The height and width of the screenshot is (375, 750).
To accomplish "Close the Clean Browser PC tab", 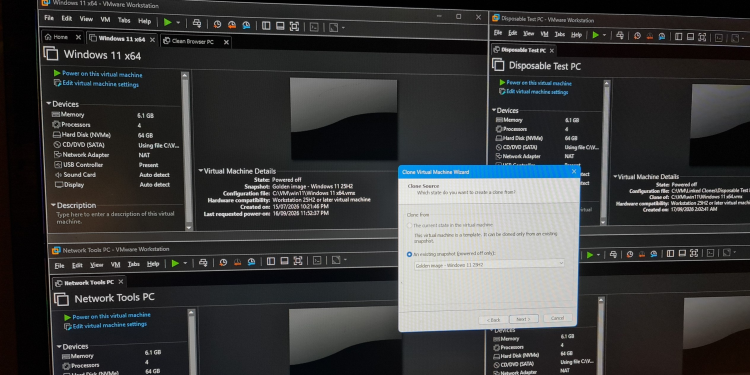I will 226,42.
